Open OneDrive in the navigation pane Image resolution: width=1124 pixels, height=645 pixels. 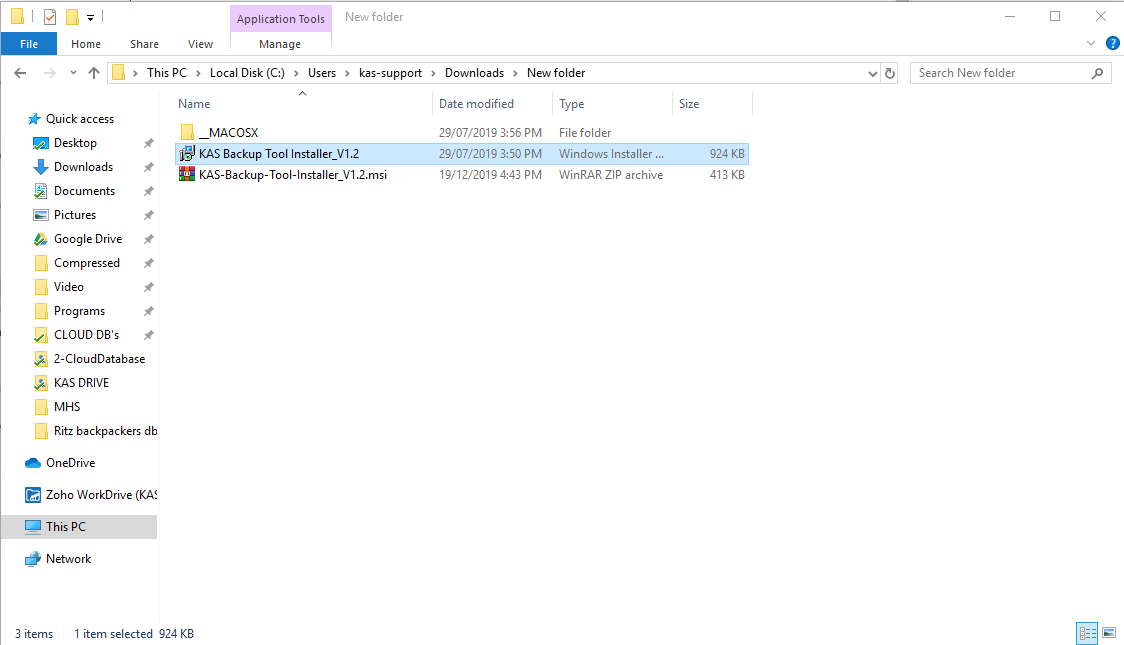pyautogui.click(x=70, y=463)
